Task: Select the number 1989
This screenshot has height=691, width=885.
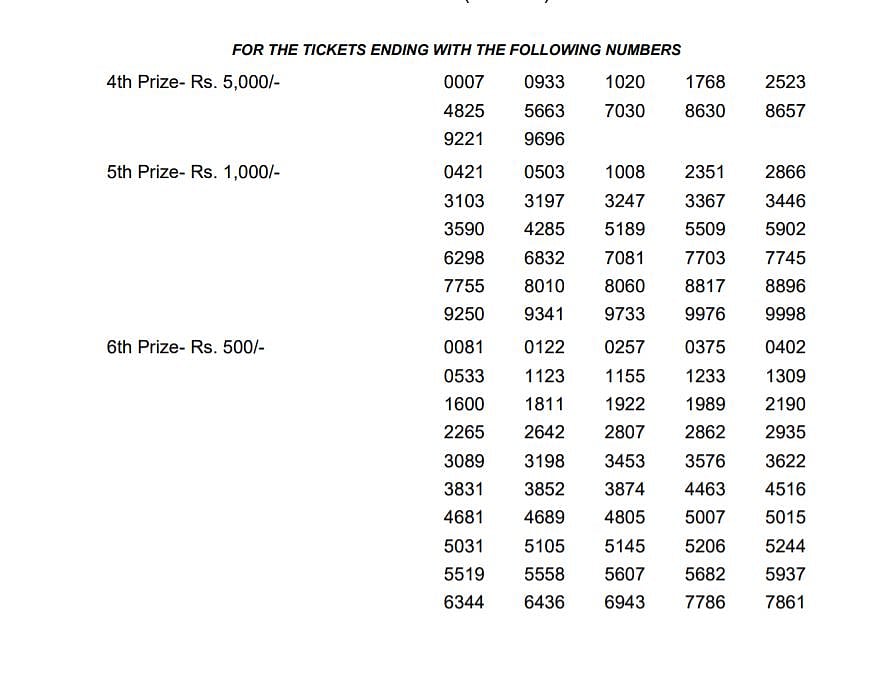Action: point(705,405)
